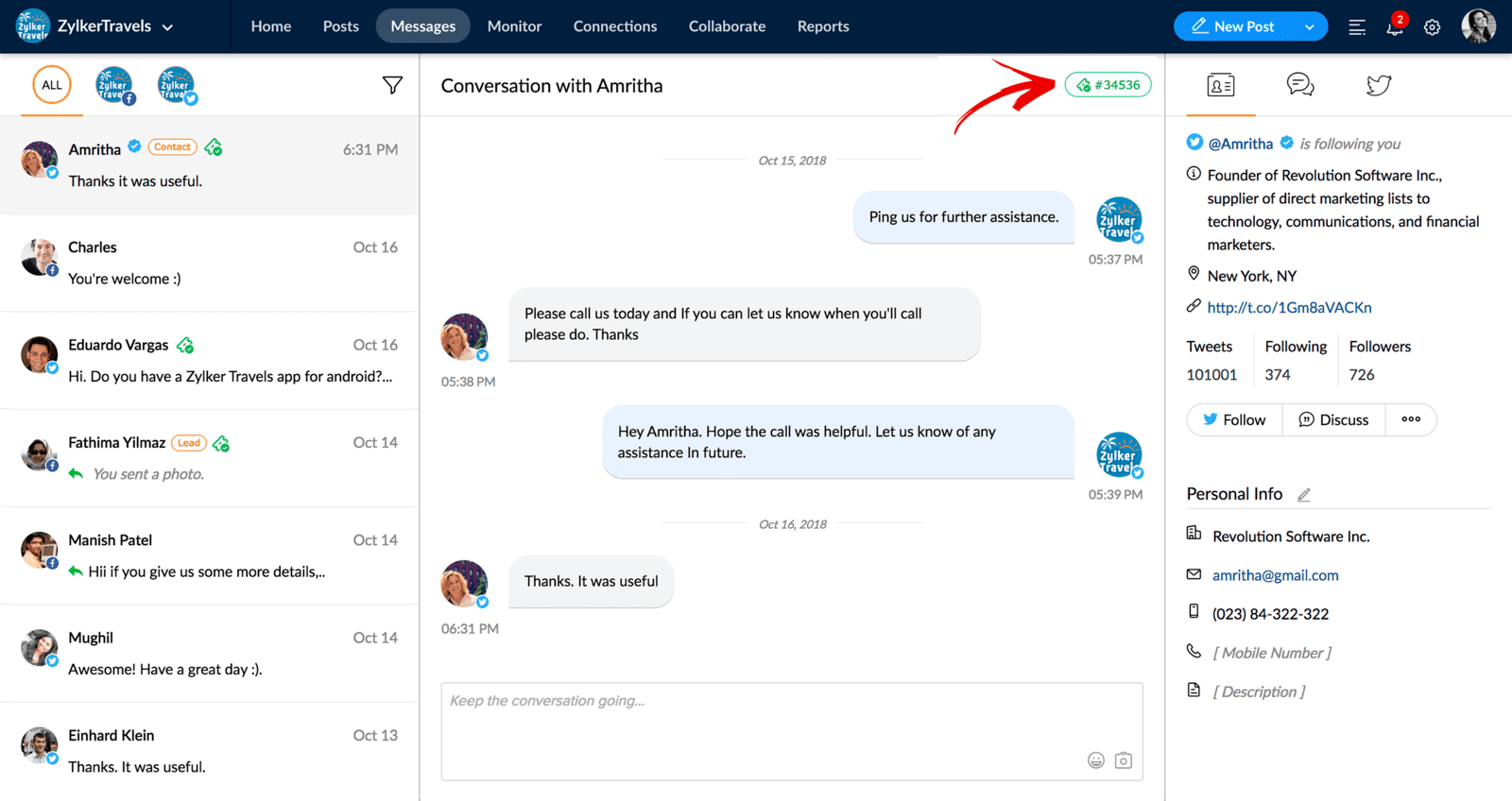This screenshot has width=1512, height=801.
Task: Open the lines menu icon beside New Post
Action: click(1357, 27)
